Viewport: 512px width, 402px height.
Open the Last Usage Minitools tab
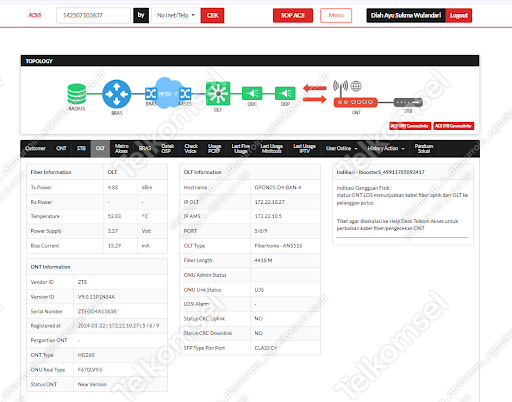[271, 148]
